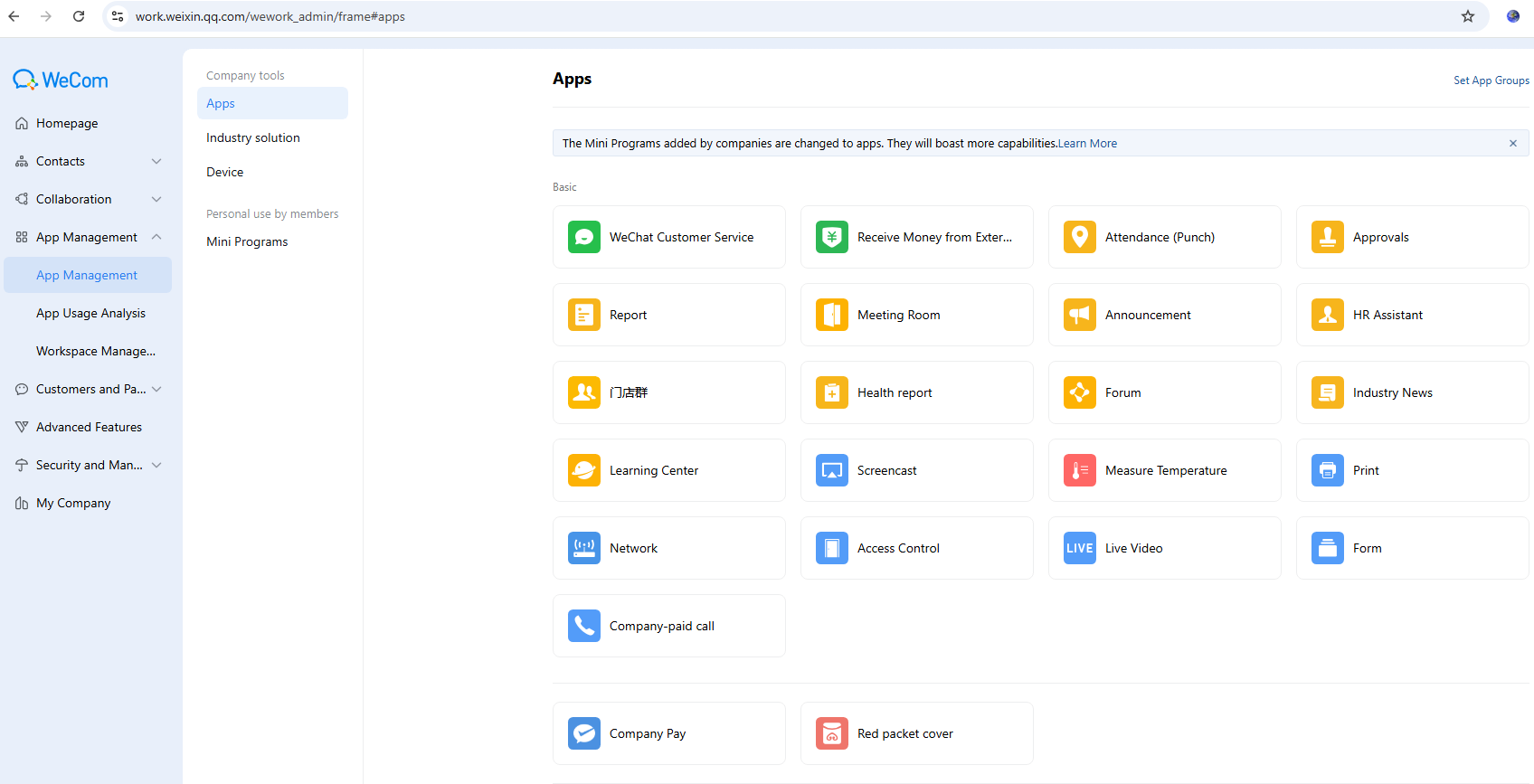The height and width of the screenshot is (784, 1534).
Task: Click the Homepage house icon
Action: pos(22,123)
